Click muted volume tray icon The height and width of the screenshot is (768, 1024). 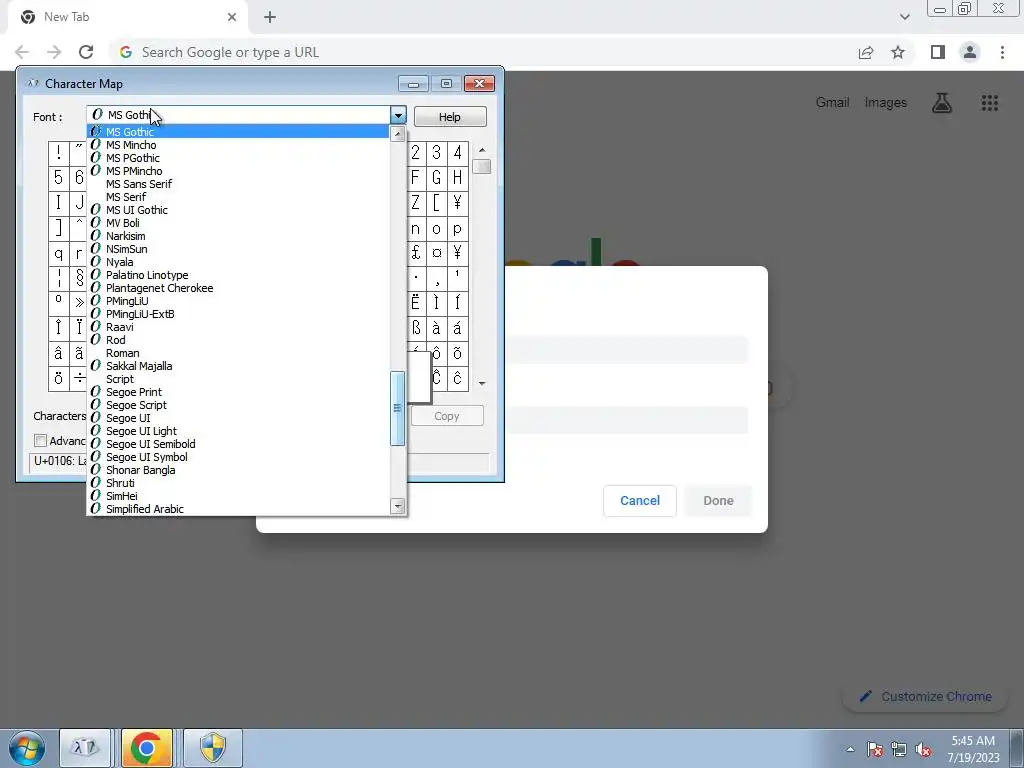923,750
